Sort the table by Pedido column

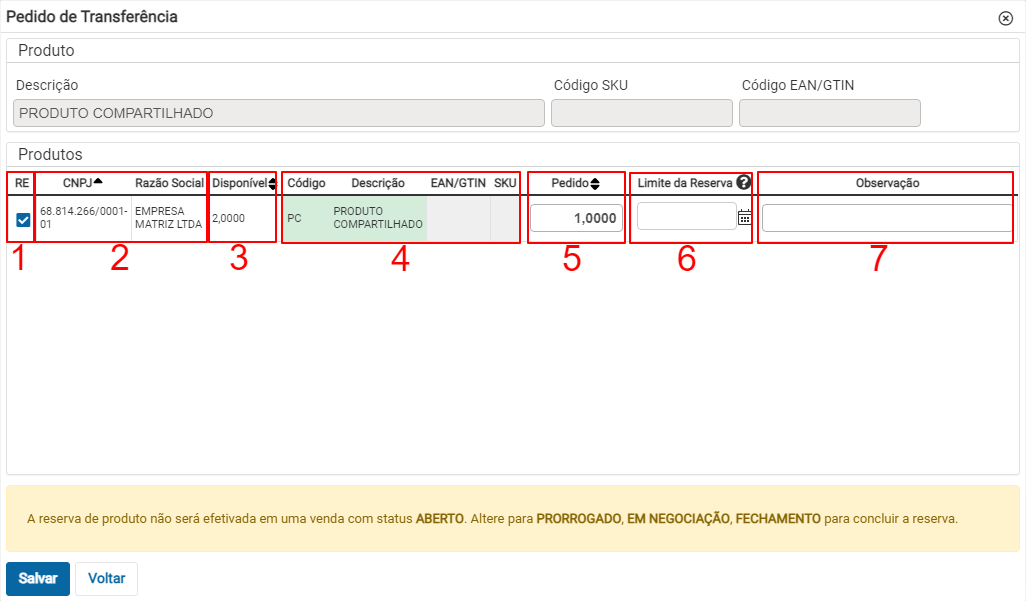click(x=575, y=183)
